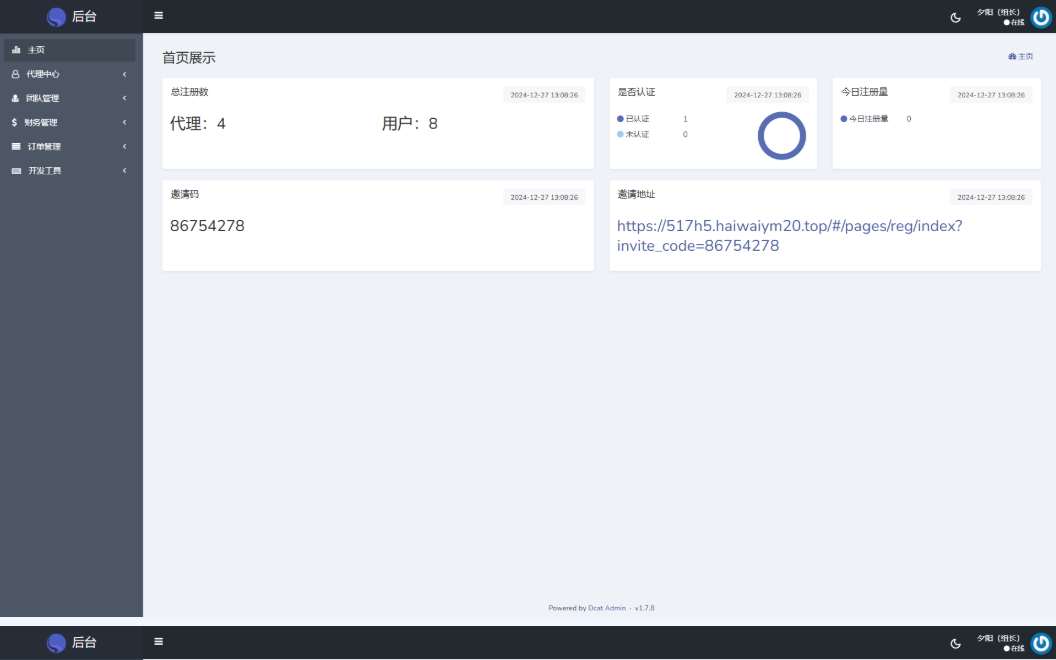The width and height of the screenshot is (1056, 660).
Task: Click the keyboard icon beside 开发工具
Action: (15, 171)
